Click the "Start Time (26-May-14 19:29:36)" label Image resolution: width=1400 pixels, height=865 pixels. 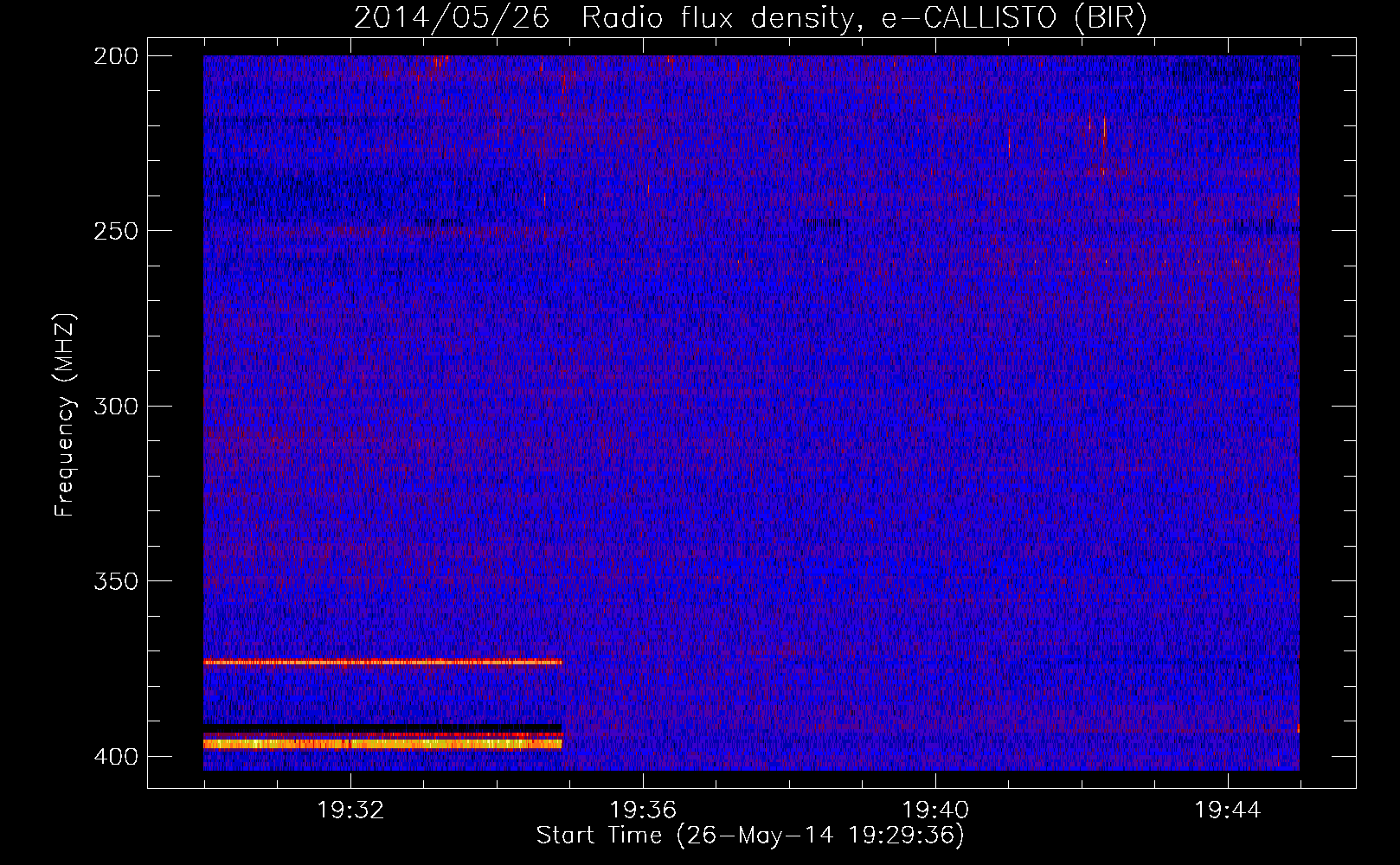click(x=750, y=836)
